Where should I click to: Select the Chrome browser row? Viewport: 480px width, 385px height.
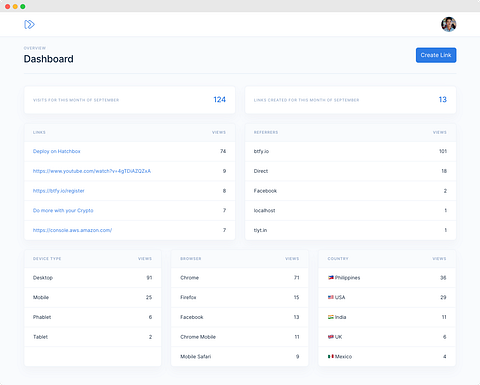pyautogui.click(x=240, y=278)
